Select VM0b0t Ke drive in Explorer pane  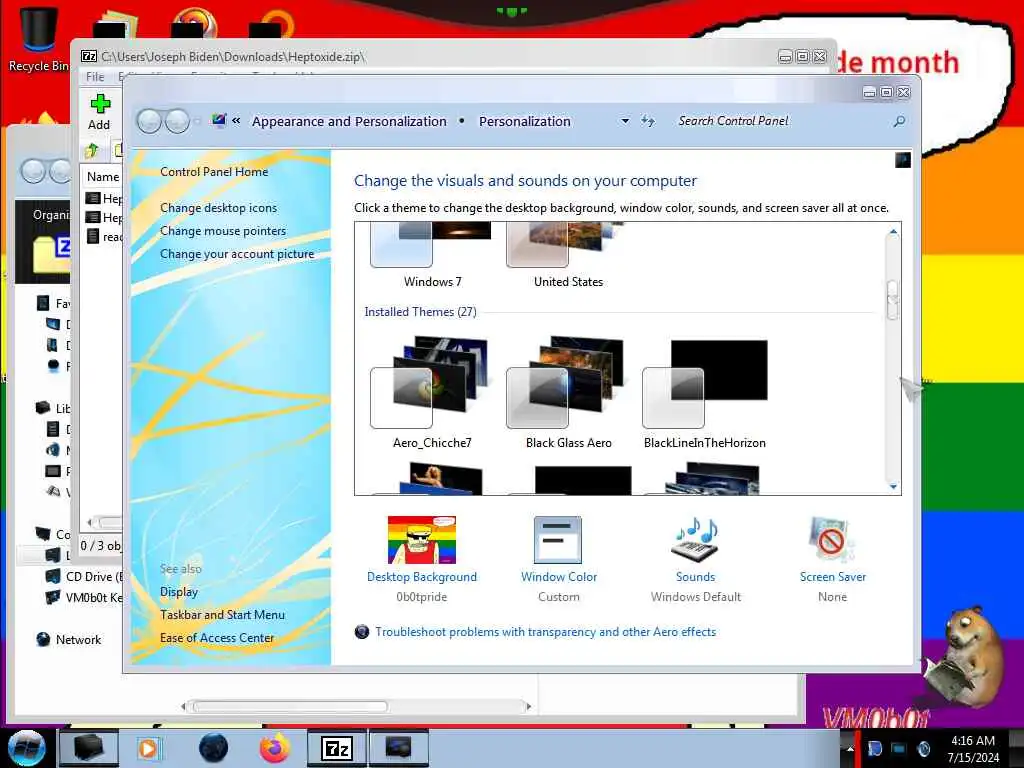pos(84,598)
